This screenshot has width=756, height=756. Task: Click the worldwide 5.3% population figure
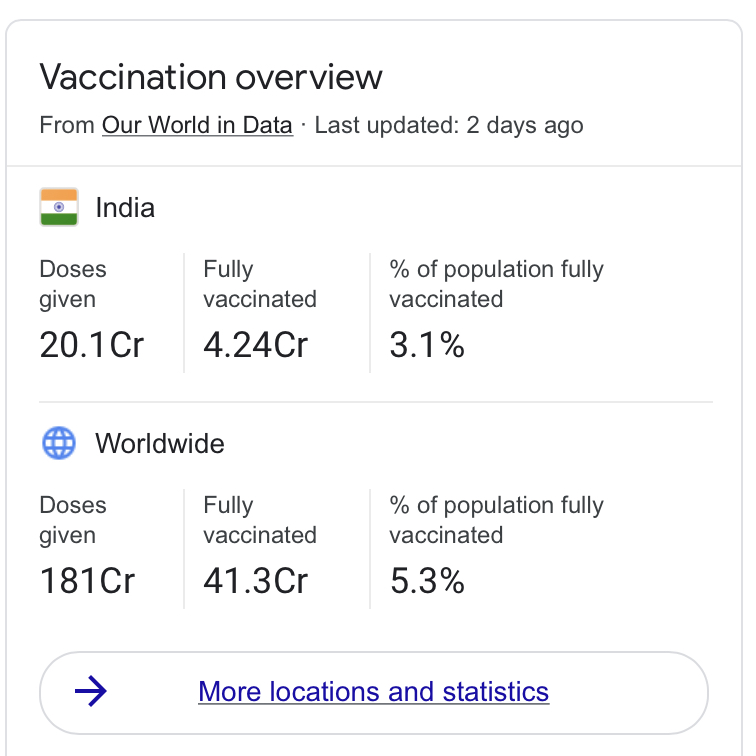(427, 581)
